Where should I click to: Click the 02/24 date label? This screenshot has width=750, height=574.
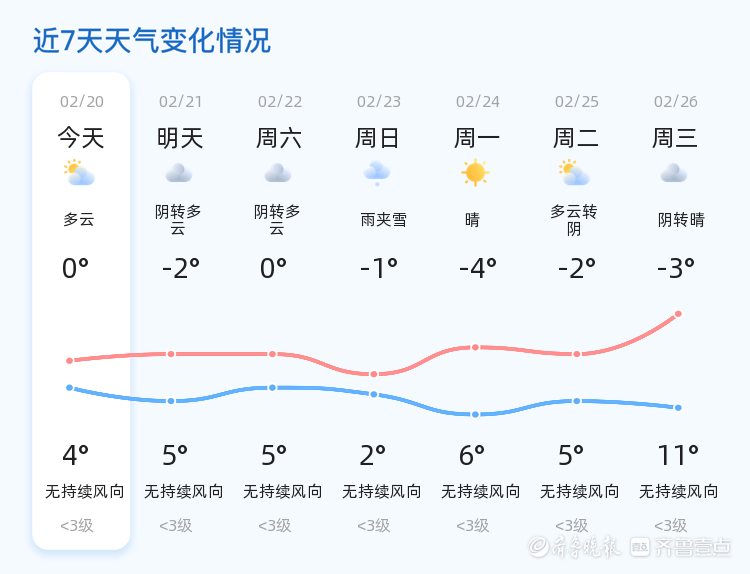click(477, 101)
